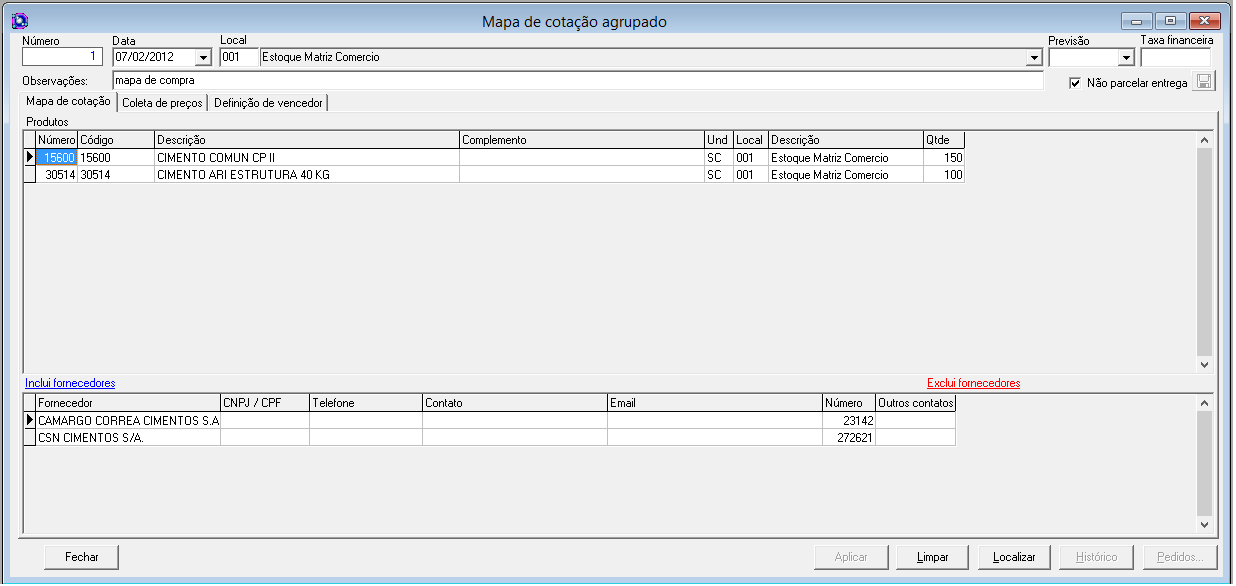Viewport: 1236px width, 586px height.
Task: Open the Definição de vencedor tab
Action: [x=268, y=102]
